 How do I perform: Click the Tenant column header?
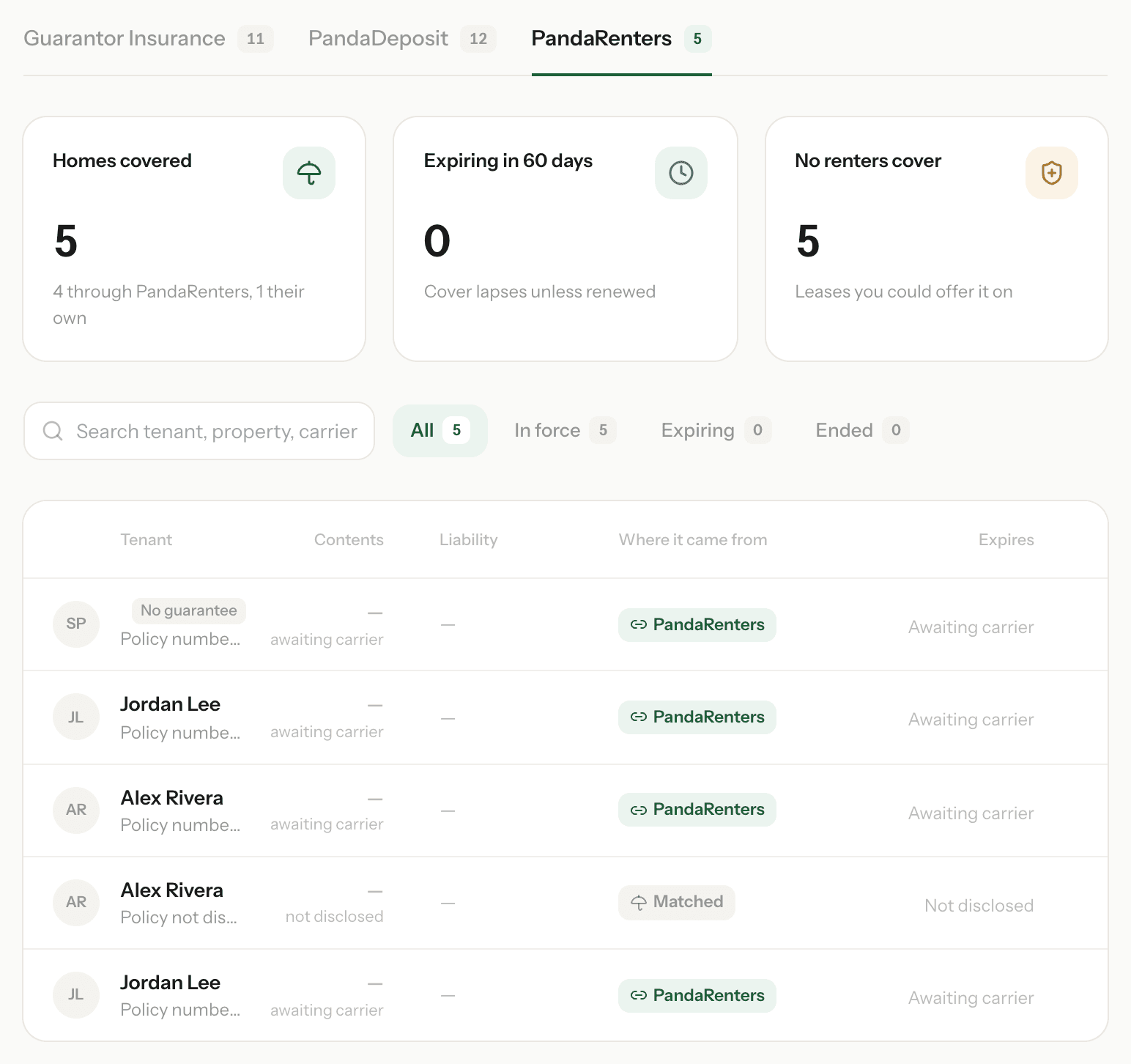[x=147, y=540]
